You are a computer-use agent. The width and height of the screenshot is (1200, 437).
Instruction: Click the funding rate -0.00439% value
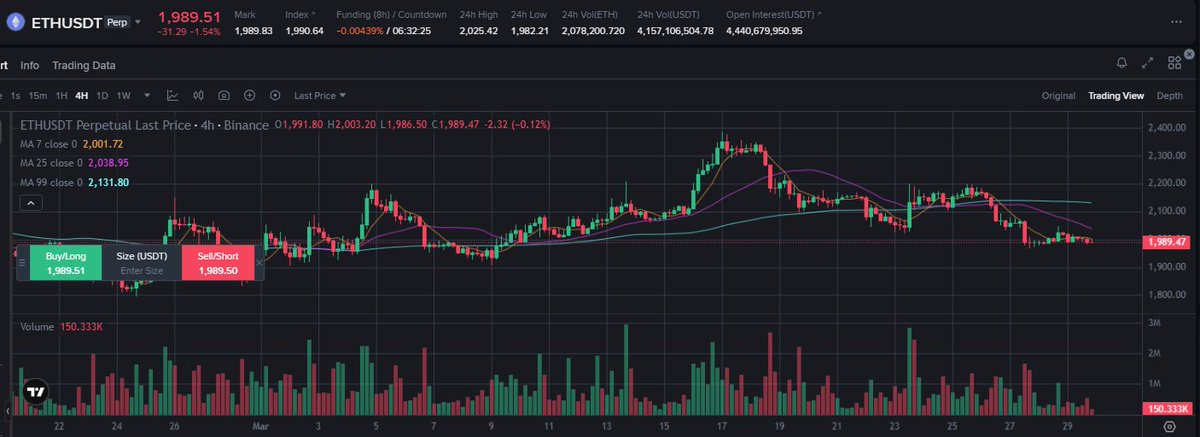[x=360, y=31]
